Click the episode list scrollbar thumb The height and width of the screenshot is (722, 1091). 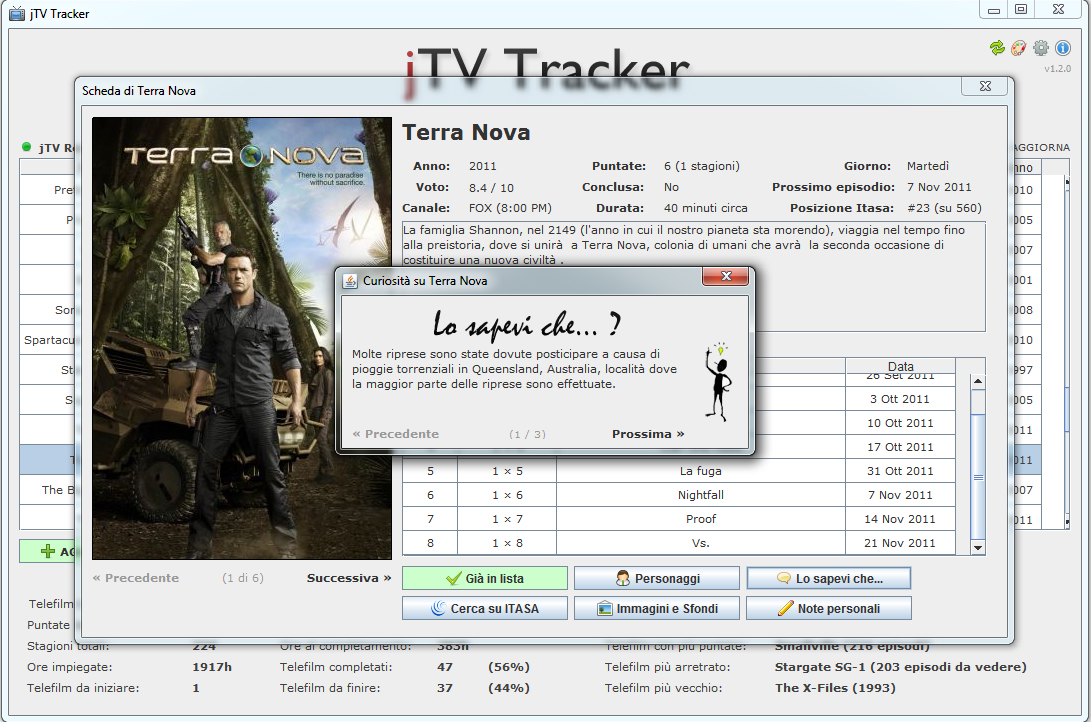click(x=978, y=476)
